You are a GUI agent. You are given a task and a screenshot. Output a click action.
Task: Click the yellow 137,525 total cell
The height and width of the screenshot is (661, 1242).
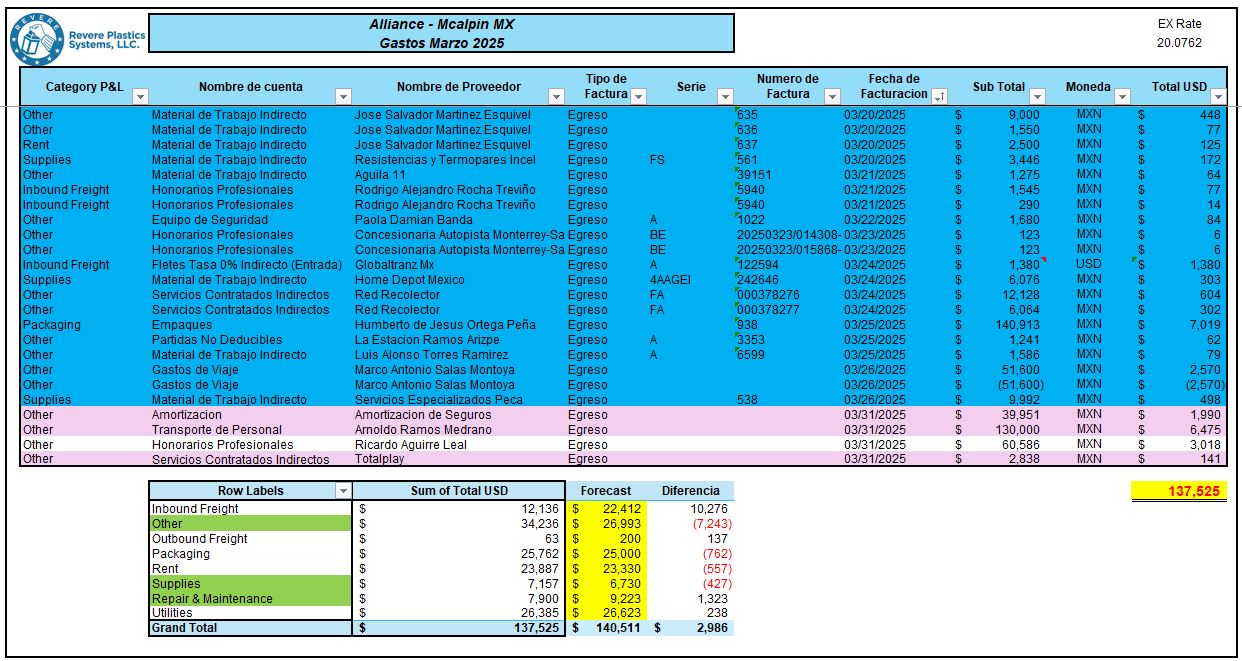1179,491
